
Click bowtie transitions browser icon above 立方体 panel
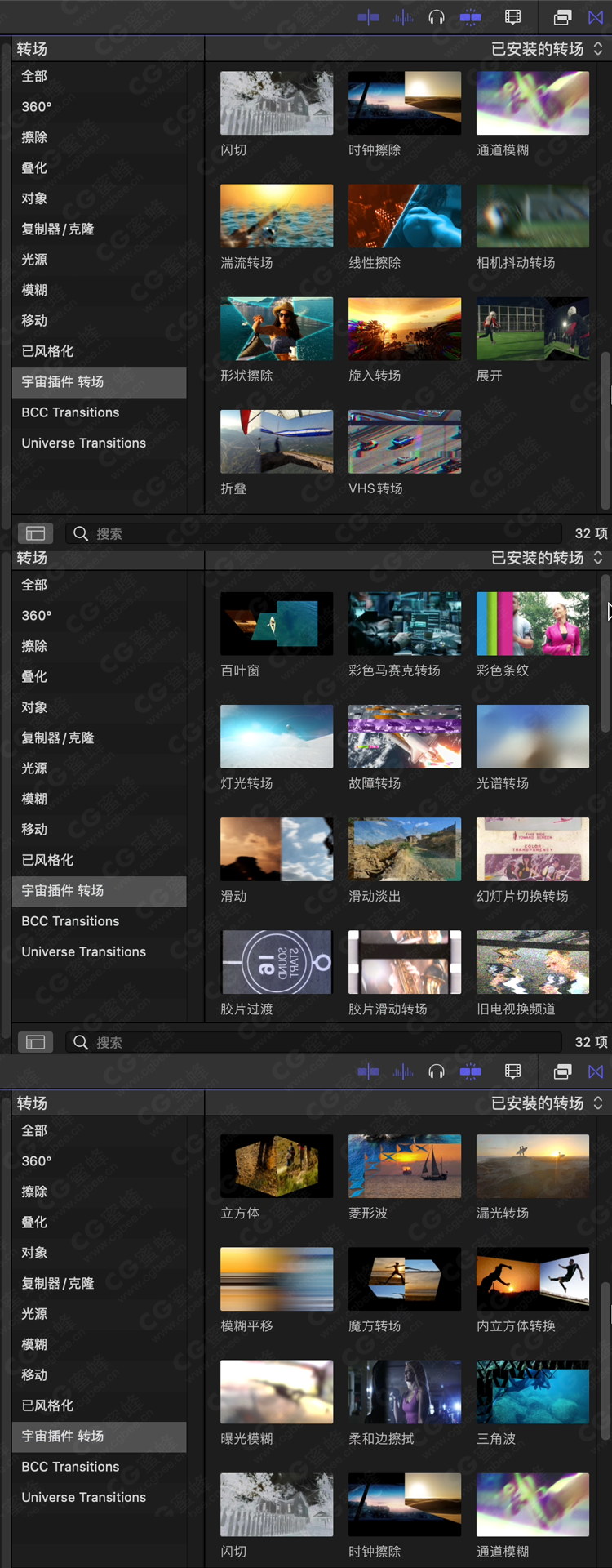click(596, 1071)
